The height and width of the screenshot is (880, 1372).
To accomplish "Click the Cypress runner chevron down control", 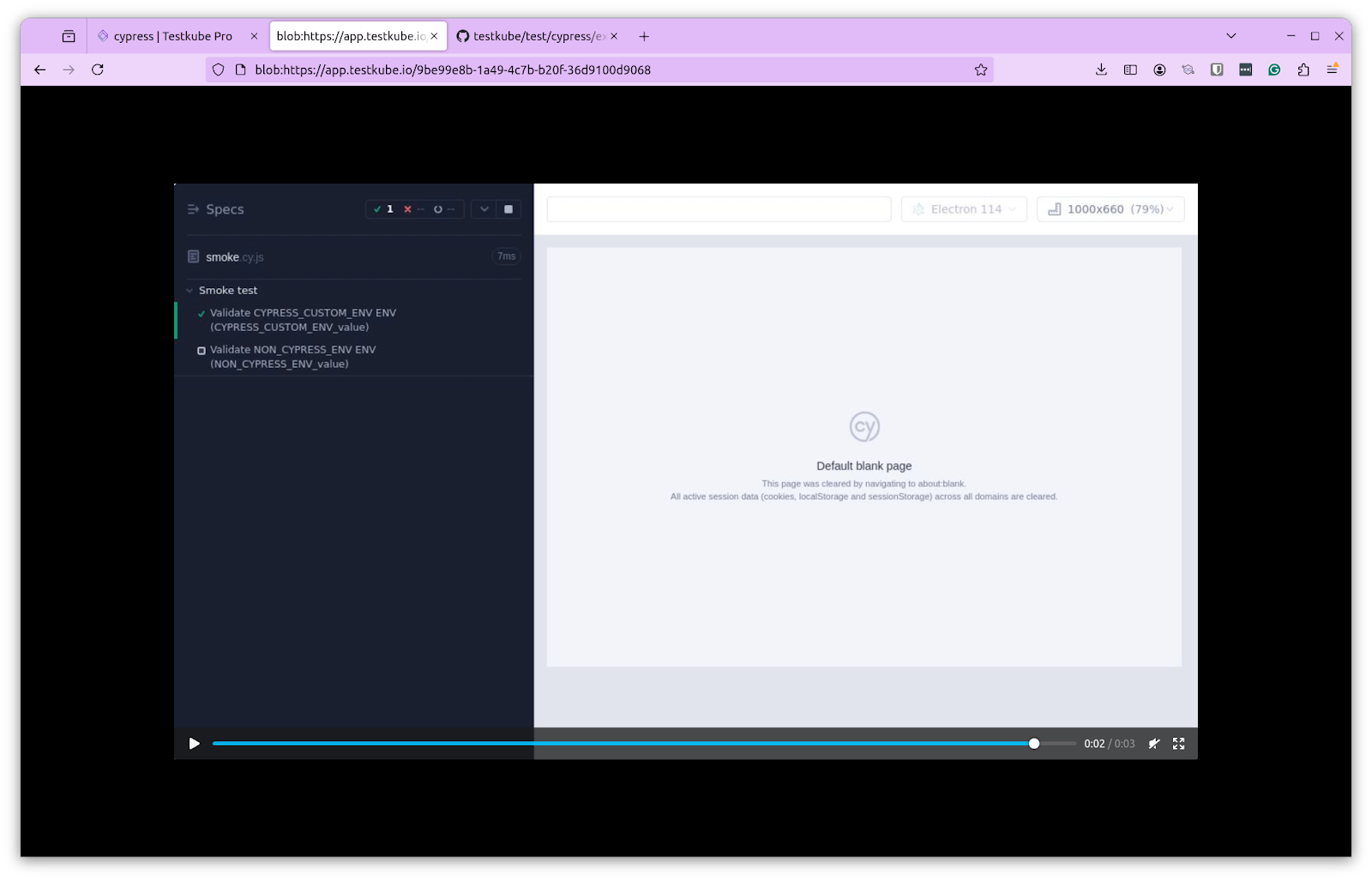I will click(484, 209).
